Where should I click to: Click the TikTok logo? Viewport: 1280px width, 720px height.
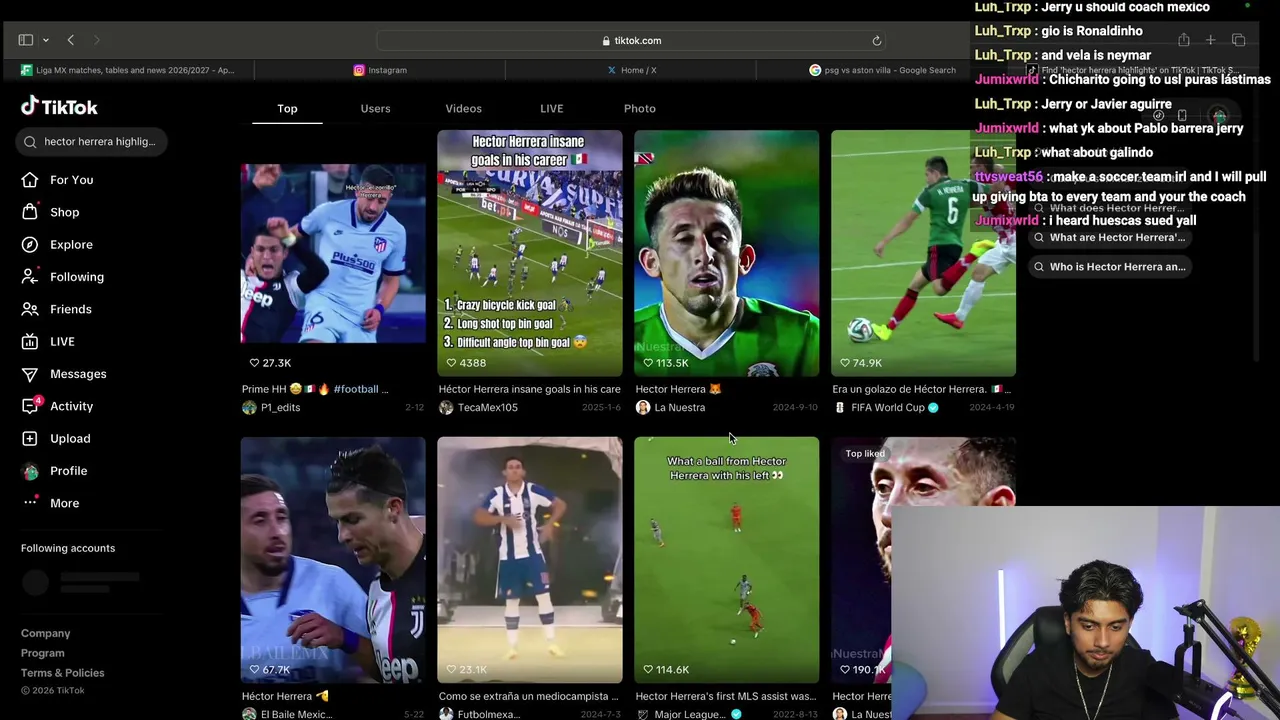click(x=59, y=107)
